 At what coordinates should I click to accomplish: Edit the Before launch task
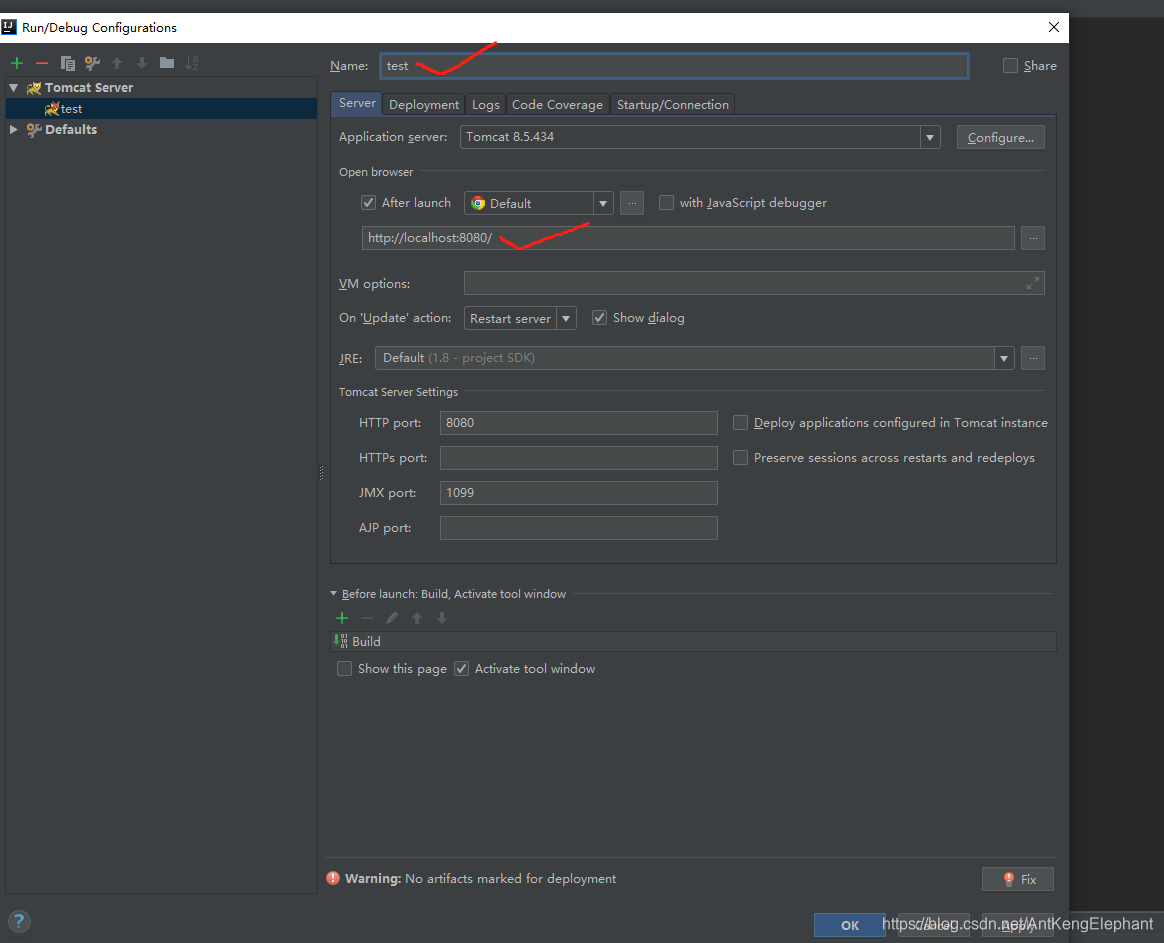392,618
